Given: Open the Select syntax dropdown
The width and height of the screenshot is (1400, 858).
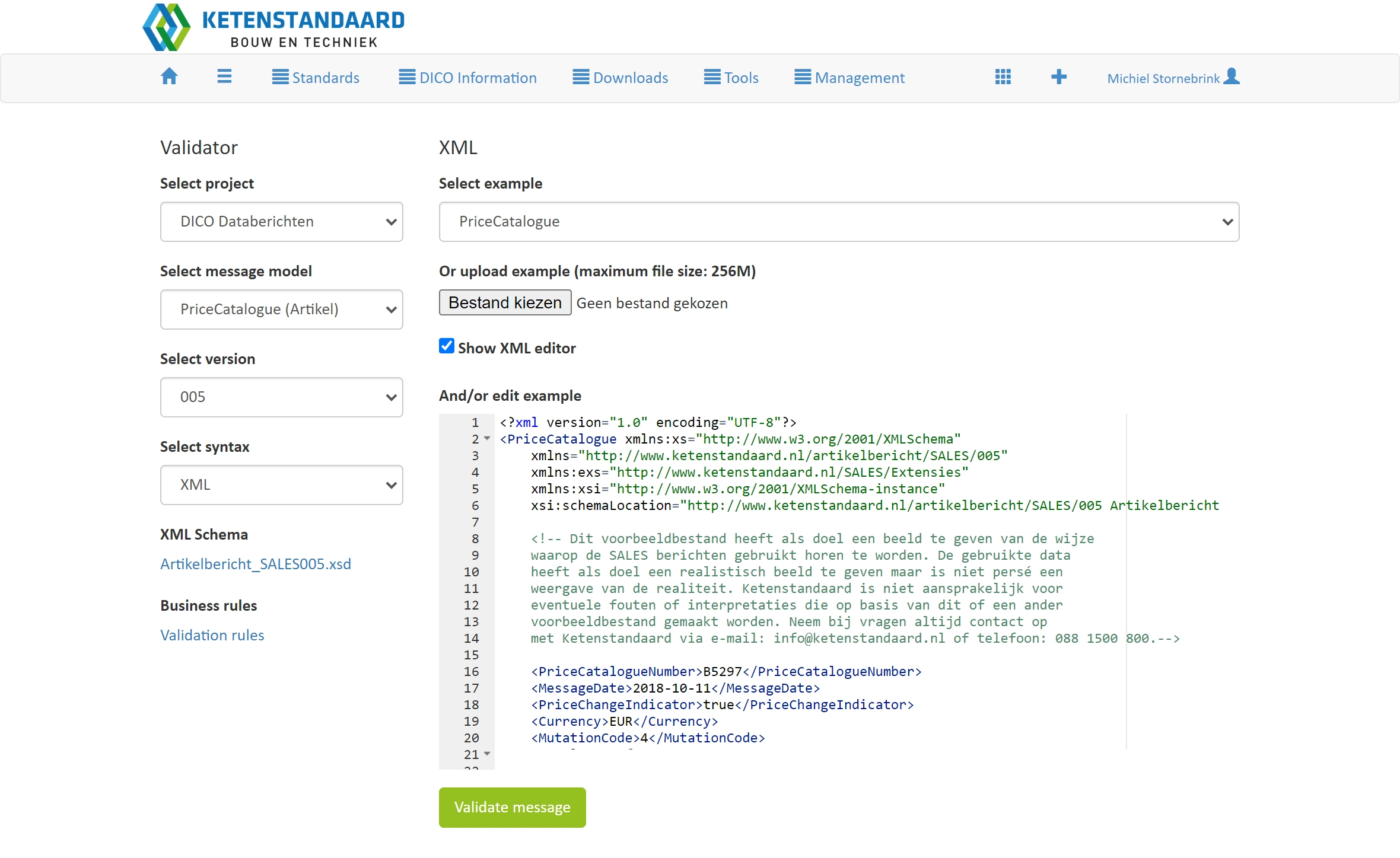Looking at the screenshot, I should point(281,484).
